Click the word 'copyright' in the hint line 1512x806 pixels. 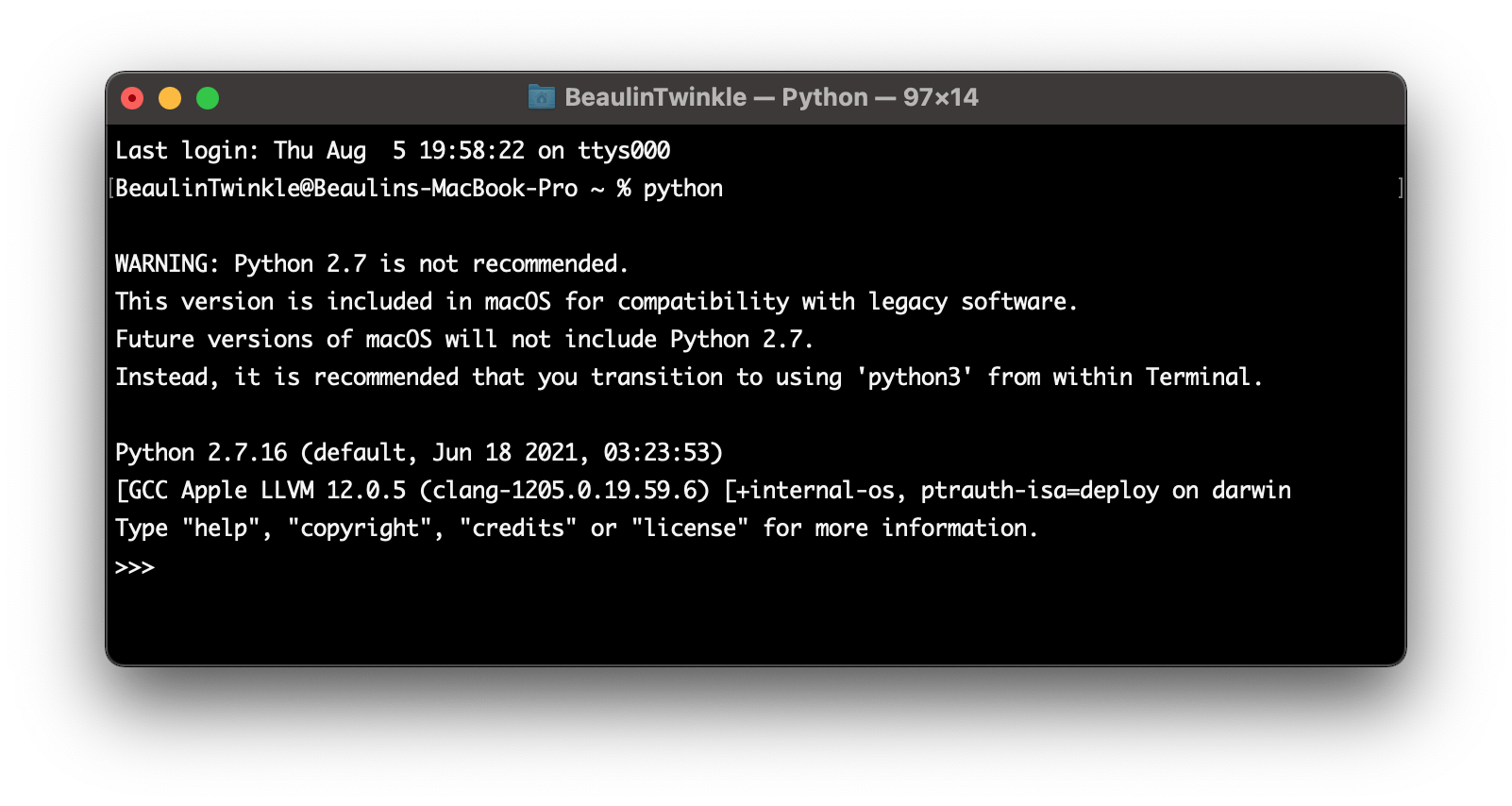360,528
